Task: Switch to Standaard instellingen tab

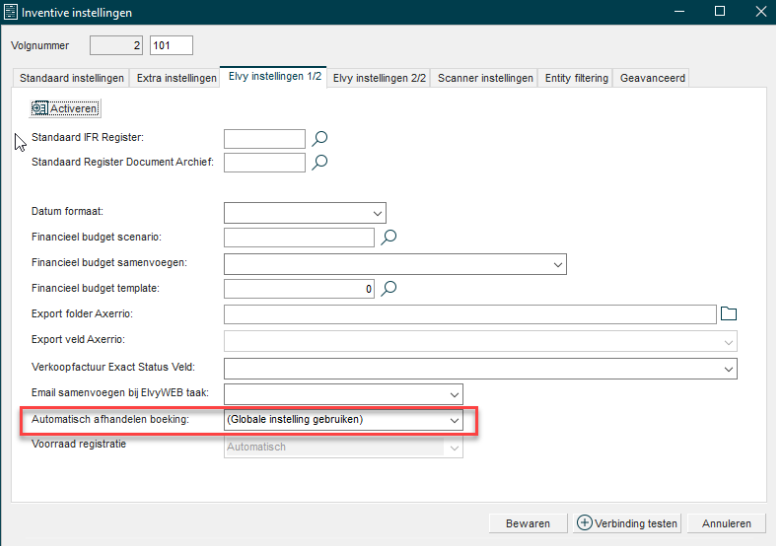Action: 72,78
